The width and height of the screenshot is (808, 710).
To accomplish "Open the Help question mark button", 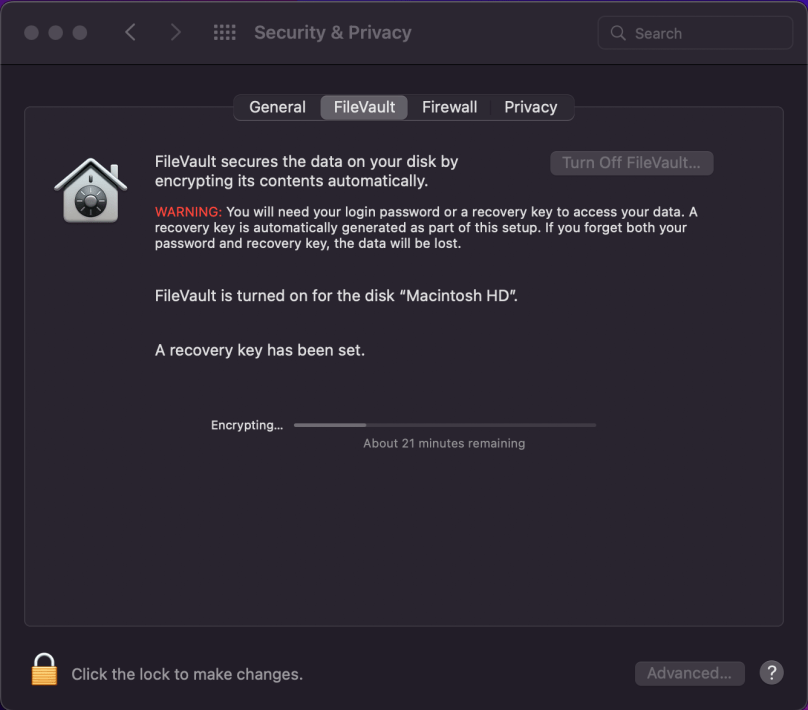I will (x=773, y=673).
